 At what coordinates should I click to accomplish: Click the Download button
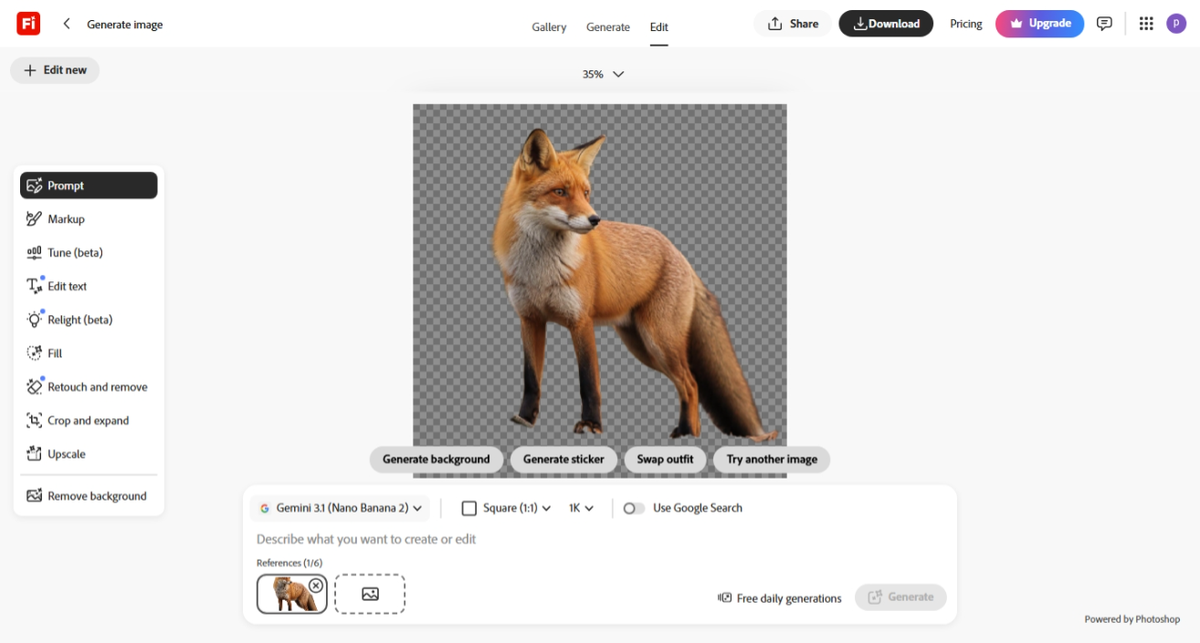(x=886, y=24)
